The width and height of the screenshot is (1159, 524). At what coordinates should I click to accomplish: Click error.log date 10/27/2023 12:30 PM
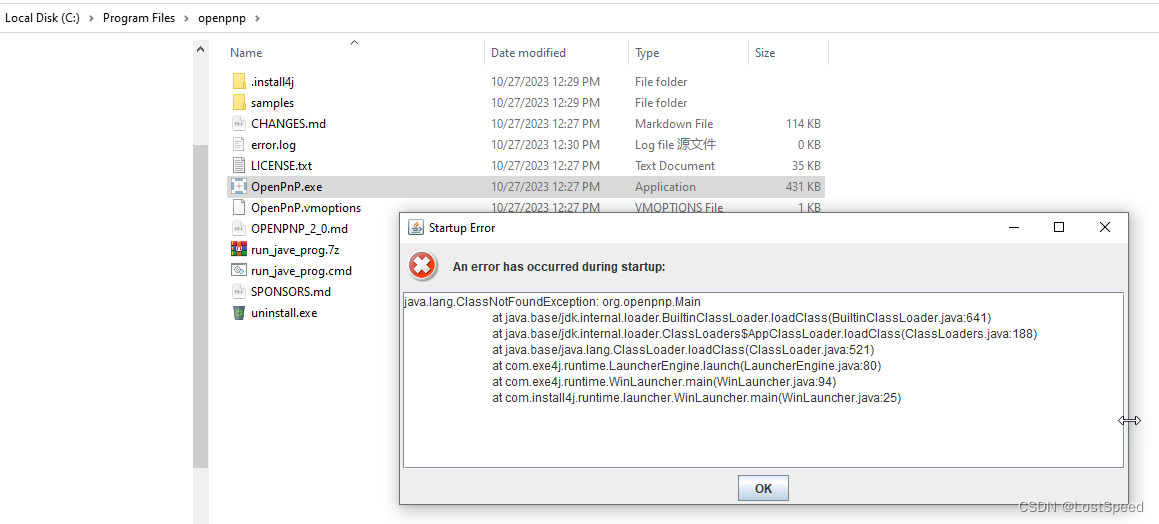545,145
